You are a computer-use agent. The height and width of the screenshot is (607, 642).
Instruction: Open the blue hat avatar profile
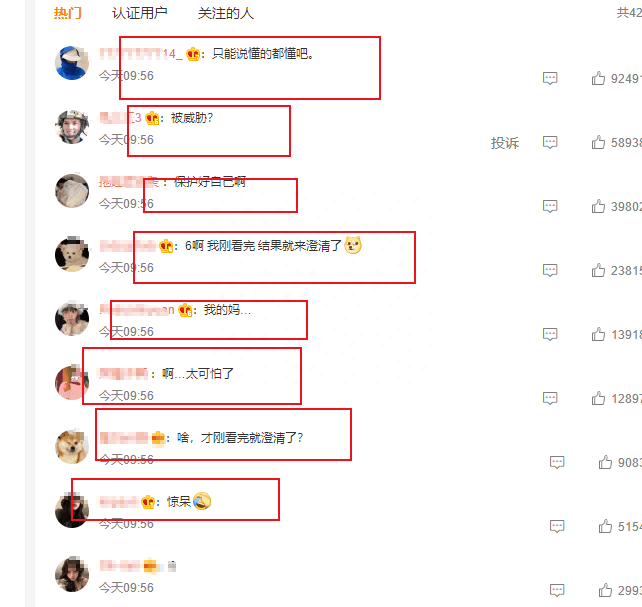[72, 63]
